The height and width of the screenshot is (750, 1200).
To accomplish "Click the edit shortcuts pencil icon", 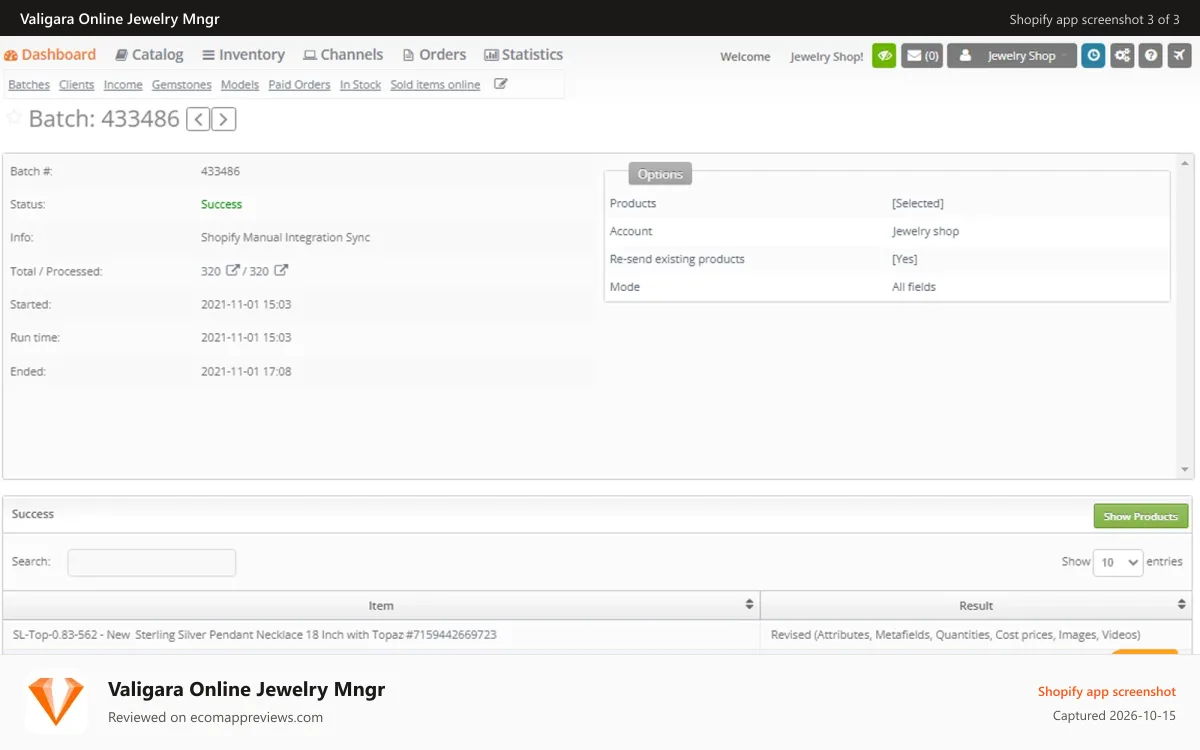I will [x=501, y=84].
